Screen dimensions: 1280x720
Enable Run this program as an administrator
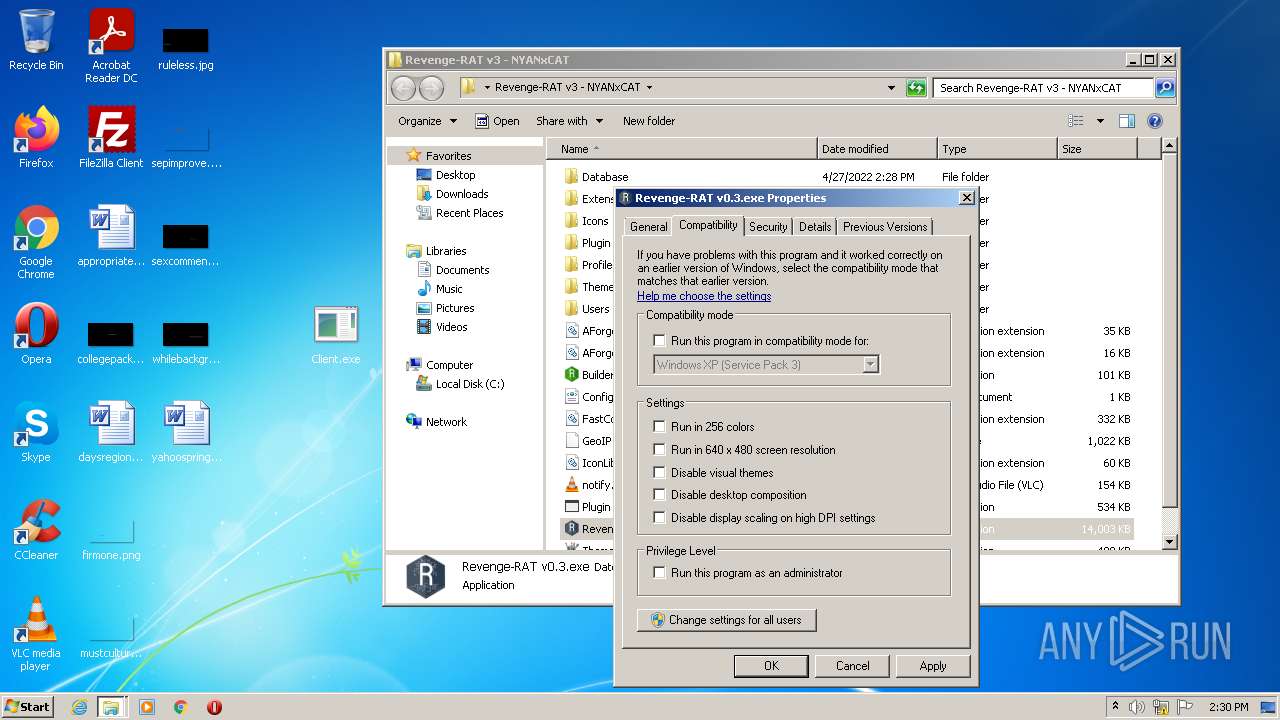[x=659, y=573]
